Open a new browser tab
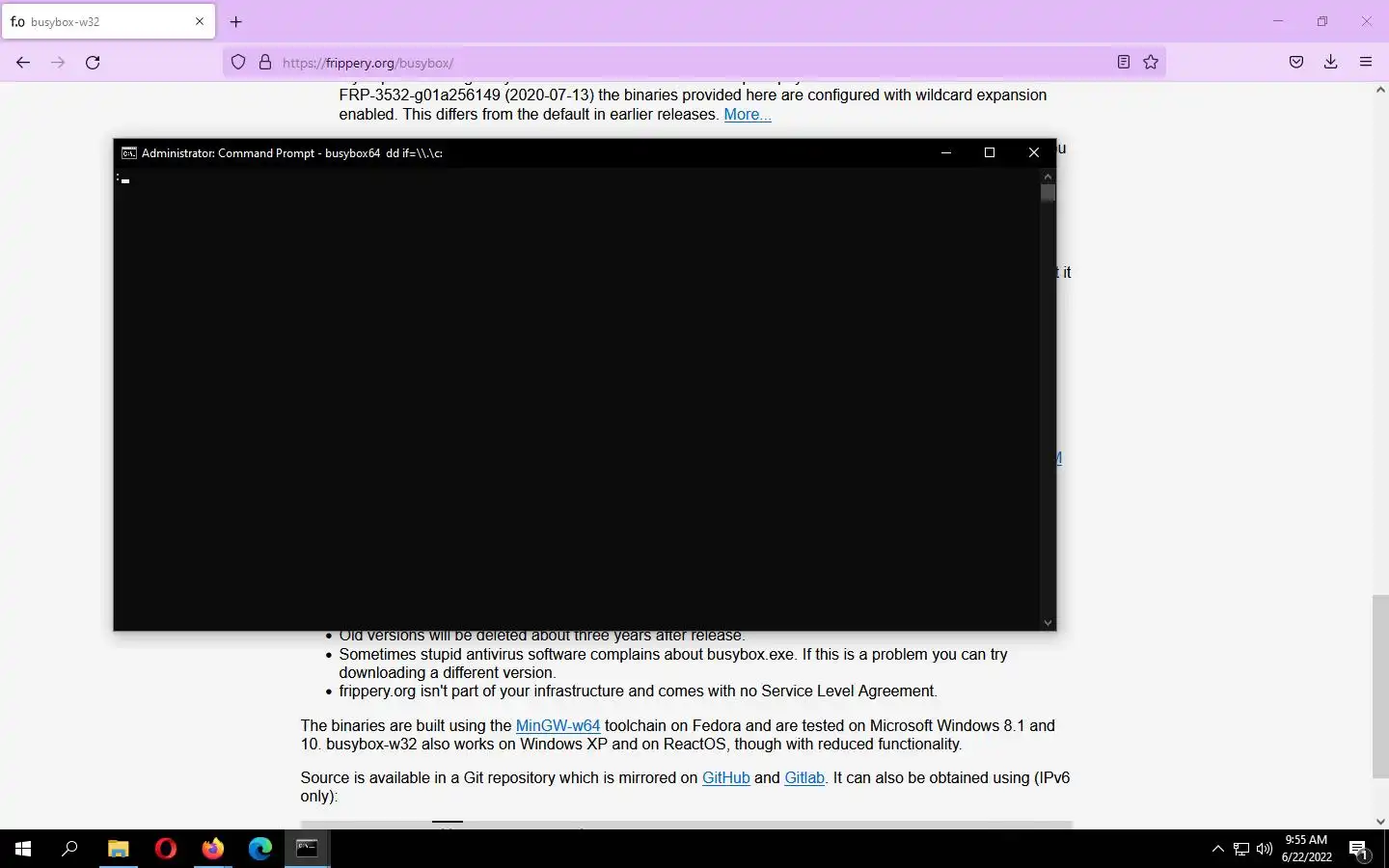 click(236, 21)
